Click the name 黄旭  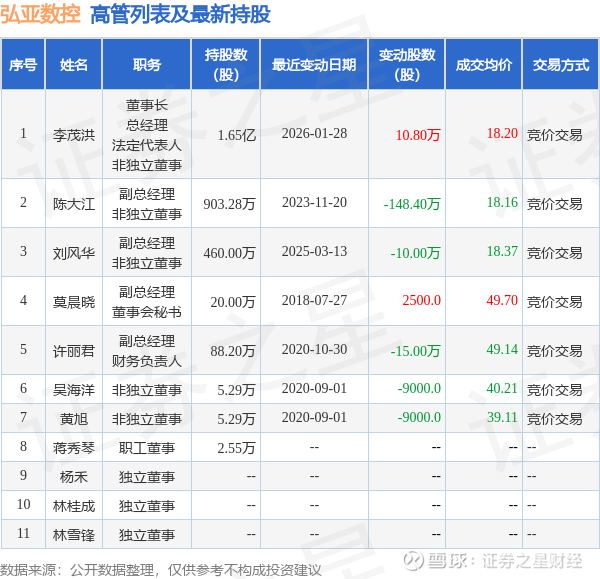74,419
